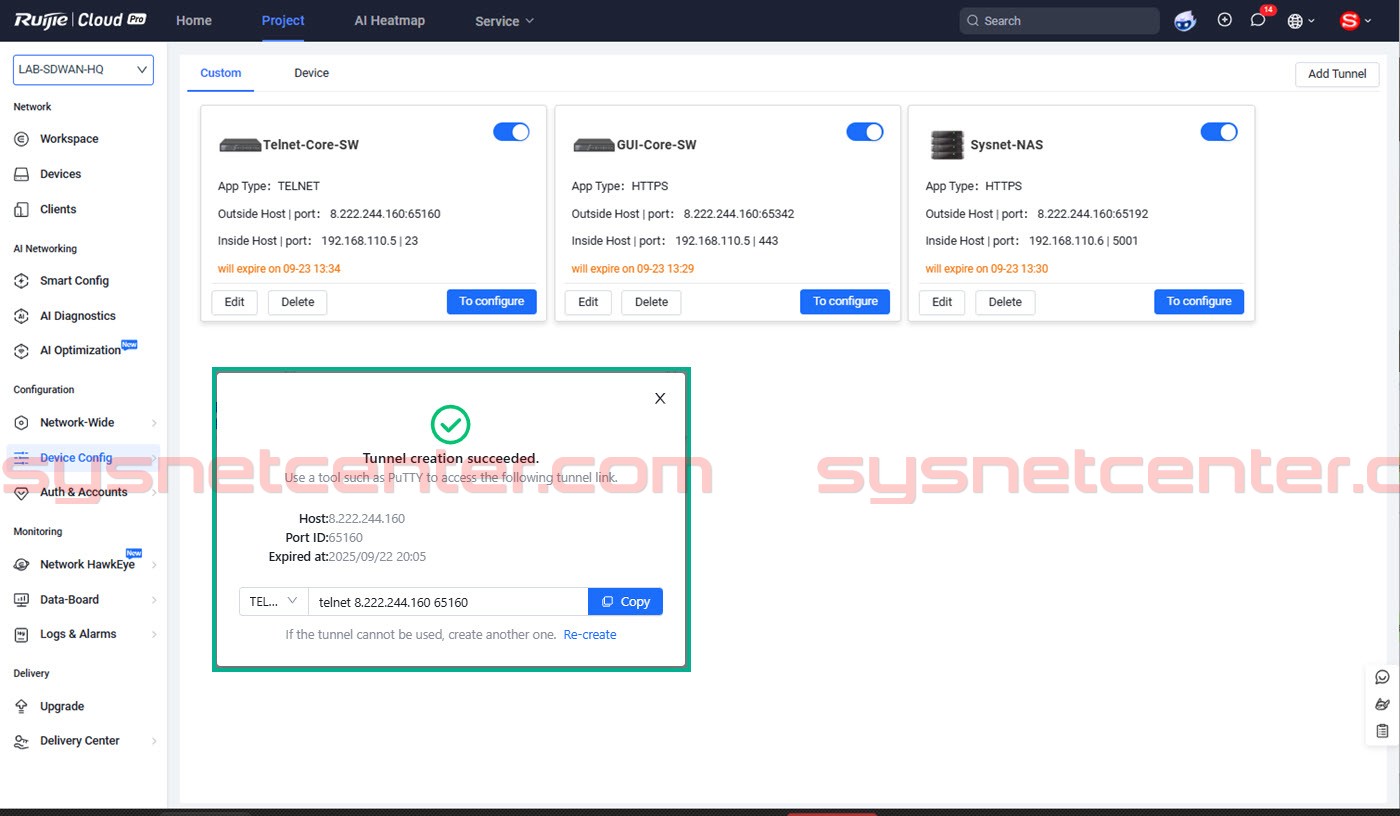
Task: Select the AI Diagnostics icon
Action: [x=21, y=316]
